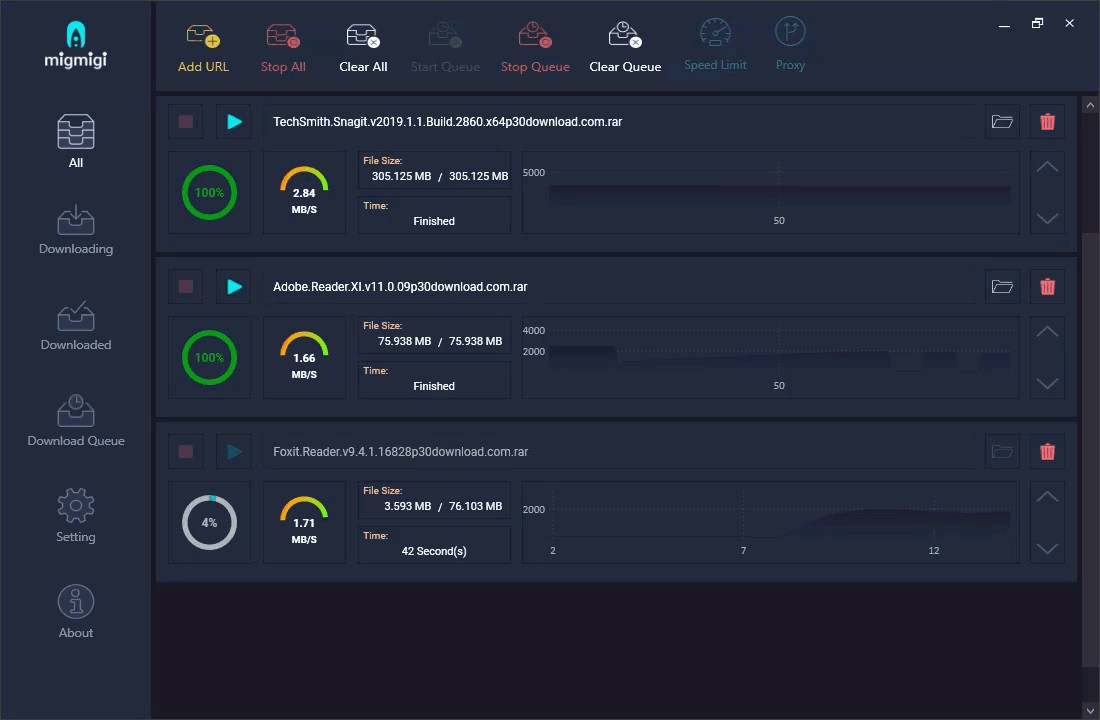Click the 1.66 MB/S speed gauge
1100x720 pixels.
(x=304, y=356)
